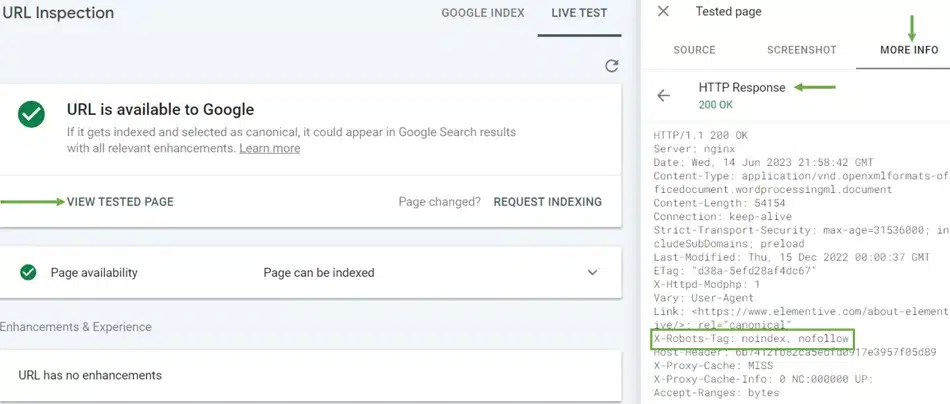Click the Tested page panel title
Screen dimensions: 950x404
pyautogui.click(x=728, y=12)
